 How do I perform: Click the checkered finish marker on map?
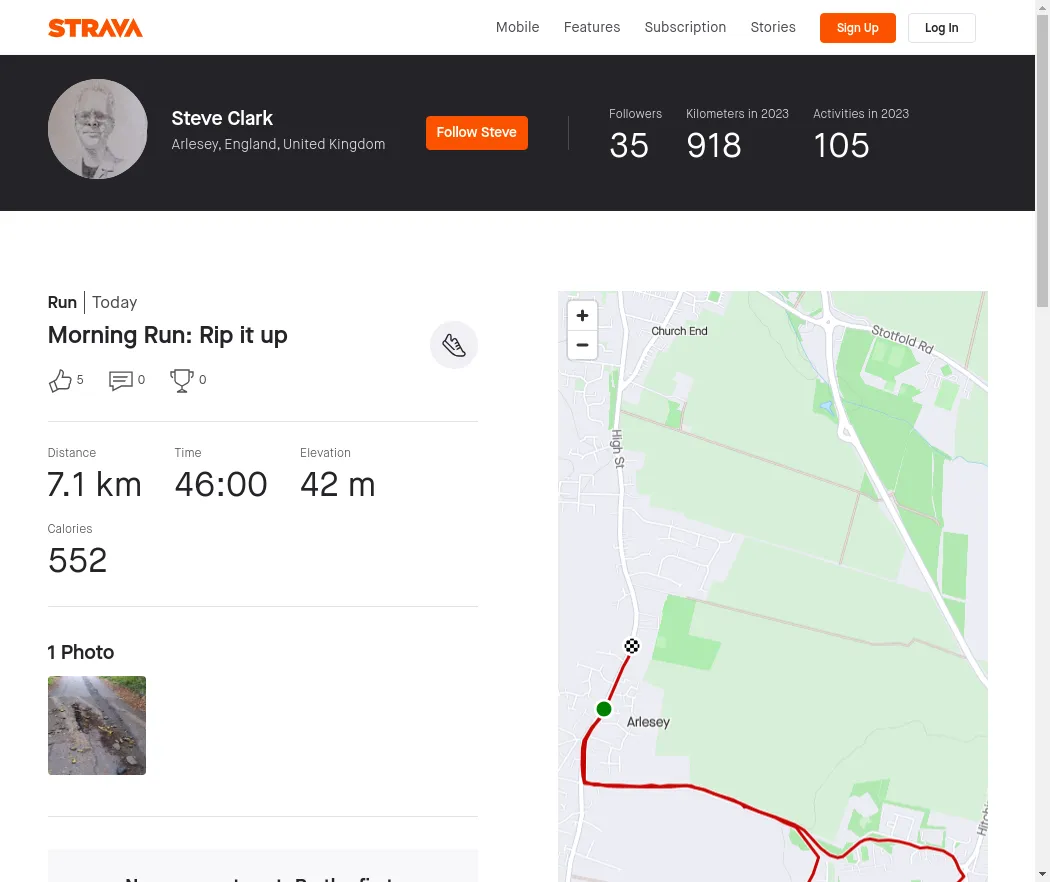632,646
